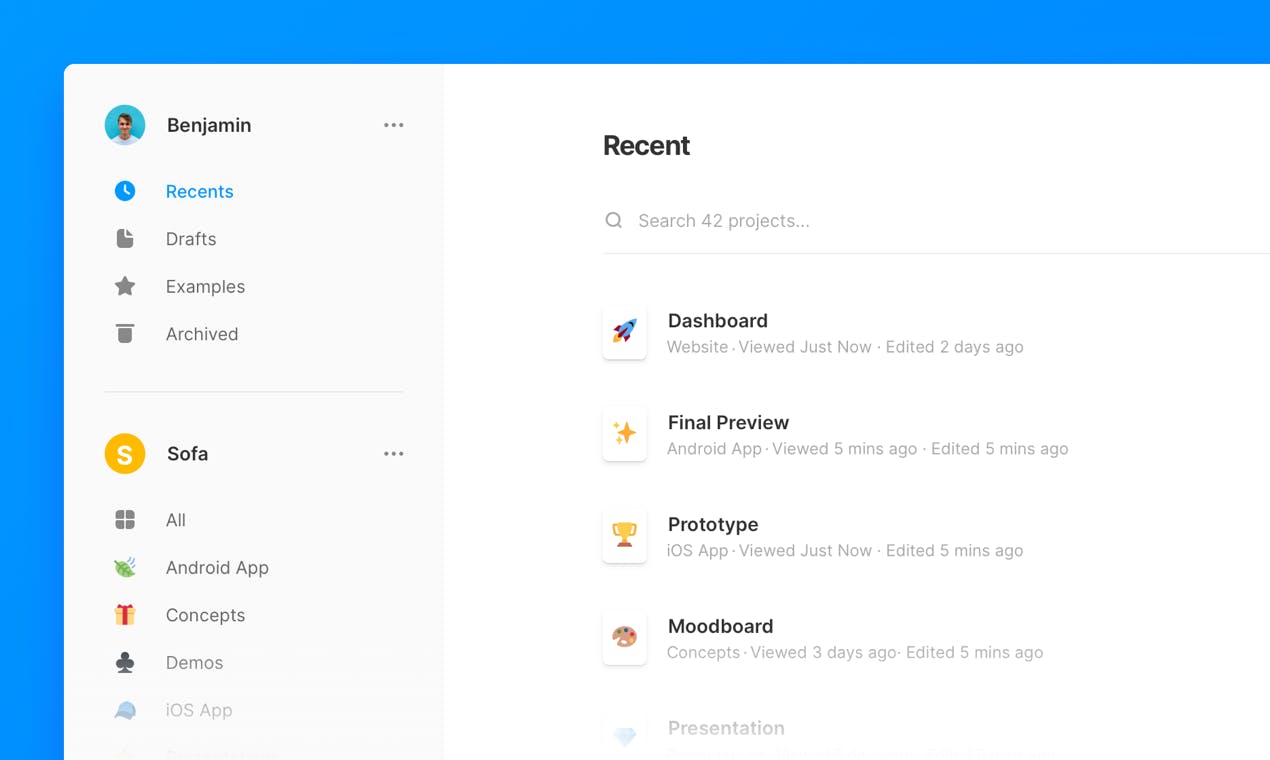The width and height of the screenshot is (1270, 760).
Task: Click the search magnifier icon
Action: click(x=614, y=220)
